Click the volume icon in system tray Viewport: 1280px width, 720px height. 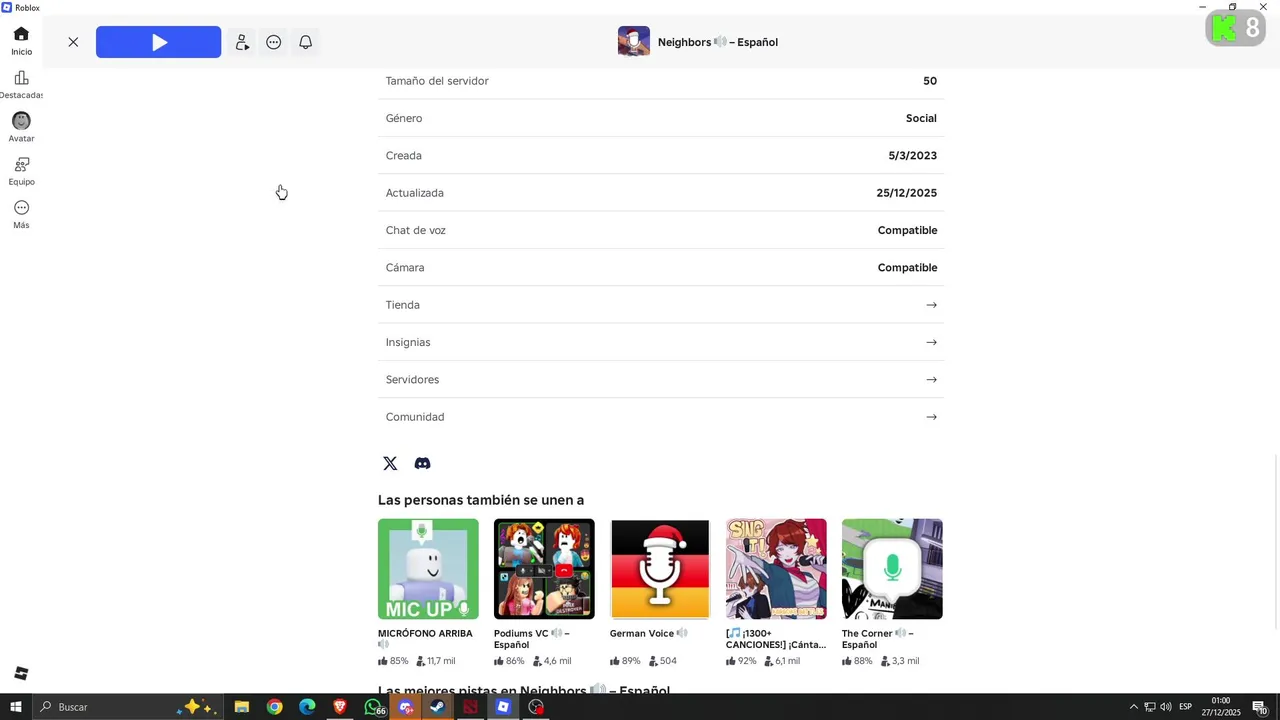[x=1165, y=707]
